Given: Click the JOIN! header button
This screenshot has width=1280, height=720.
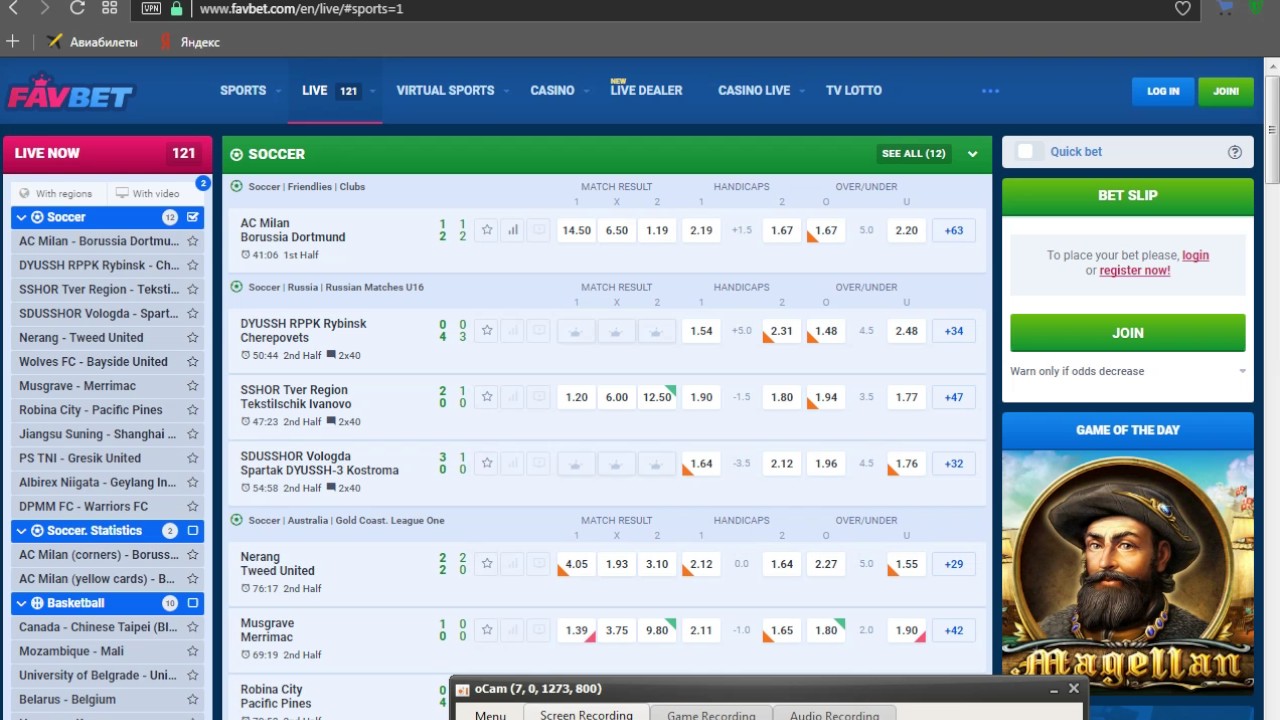Looking at the screenshot, I should pos(1226,91).
